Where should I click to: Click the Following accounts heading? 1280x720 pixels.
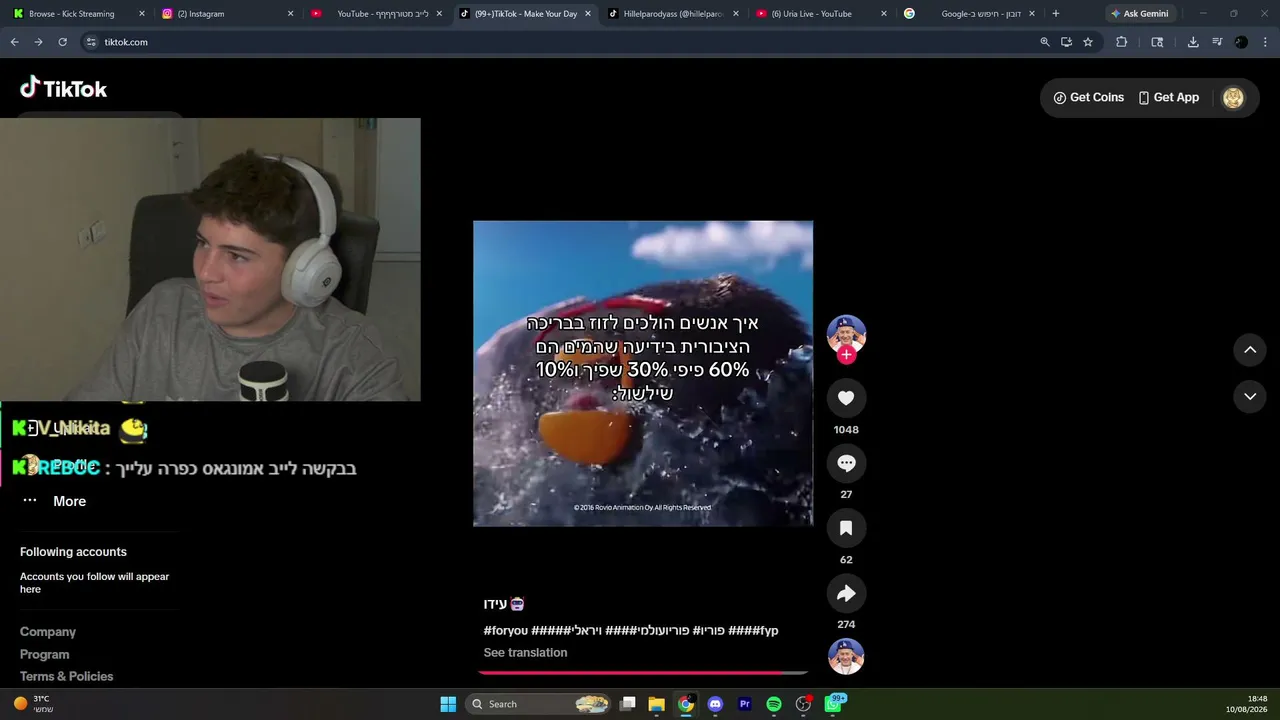(73, 552)
